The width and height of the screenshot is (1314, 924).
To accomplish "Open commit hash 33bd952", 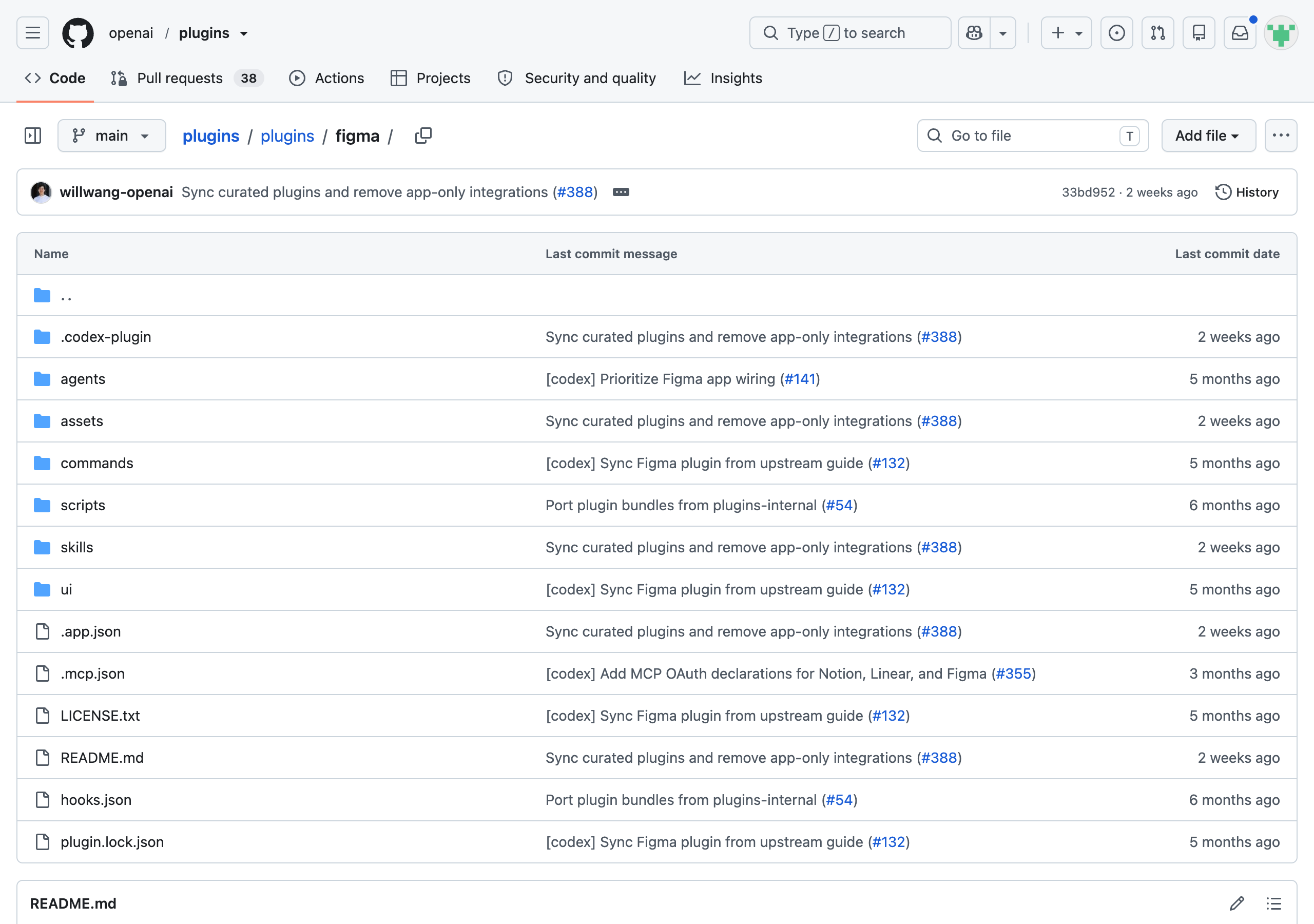I will tap(1088, 192).
